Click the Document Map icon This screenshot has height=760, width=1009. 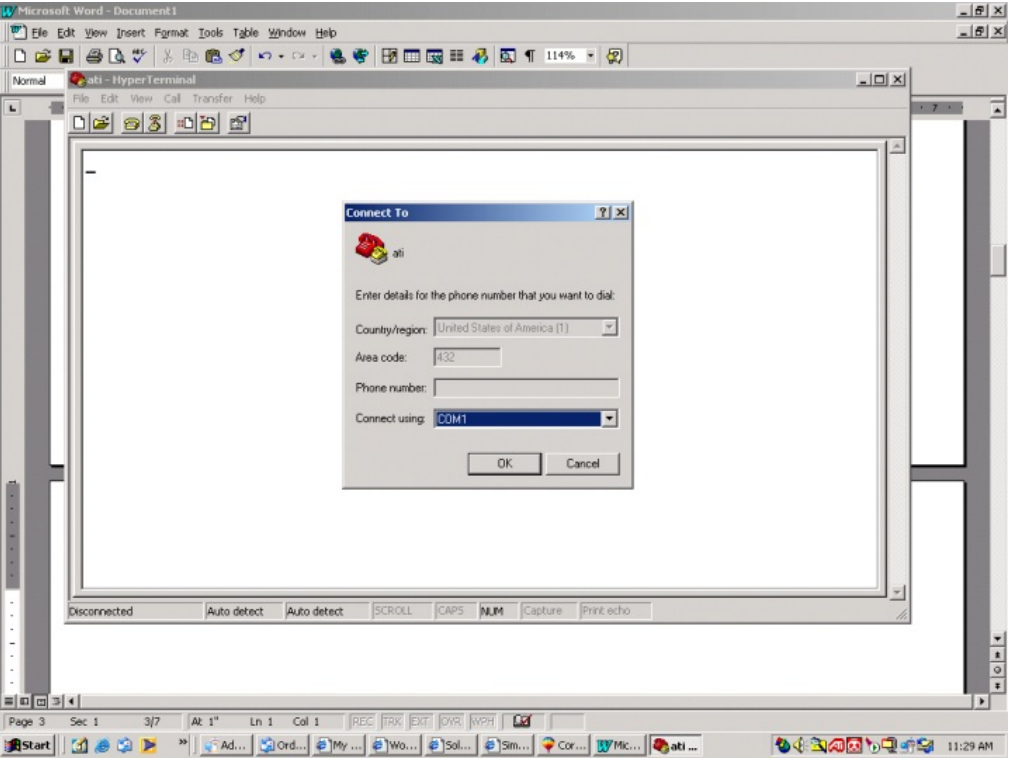pos(508,56)
